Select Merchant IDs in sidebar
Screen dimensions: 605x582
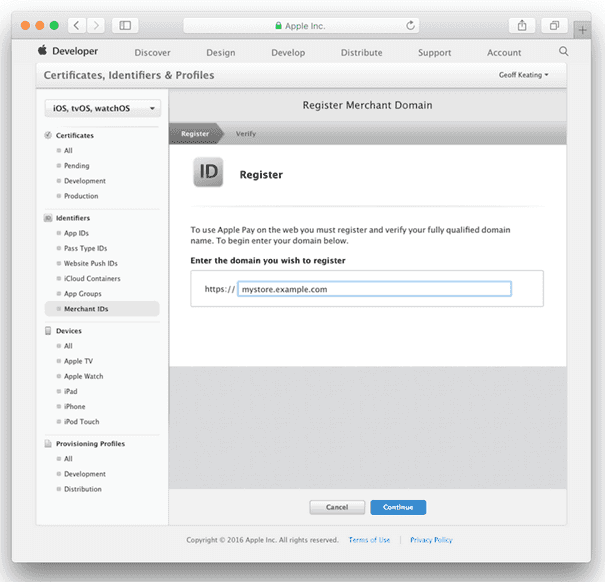pos(86,309)
